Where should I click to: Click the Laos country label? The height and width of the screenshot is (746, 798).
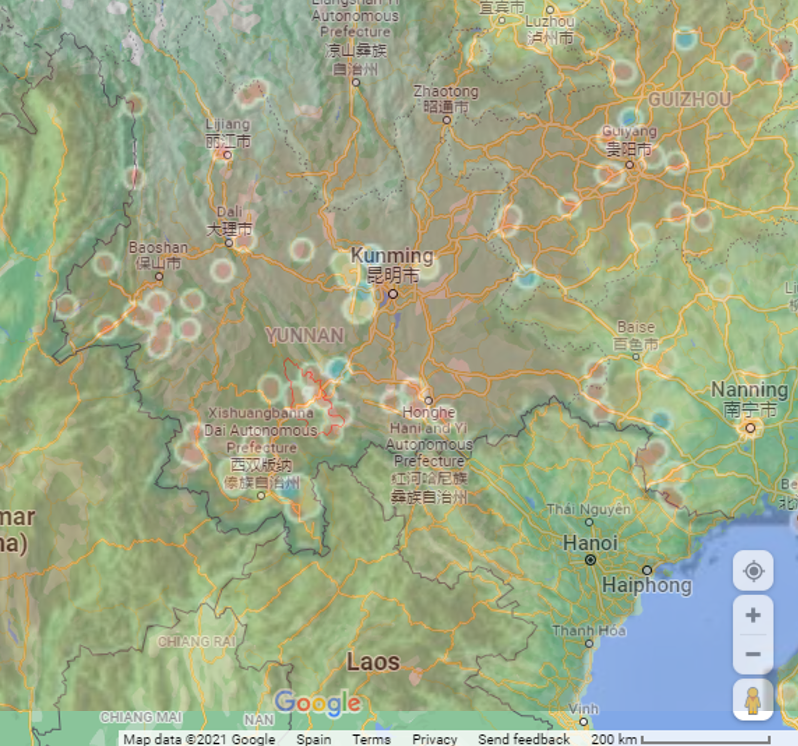(x=373, y=662)
